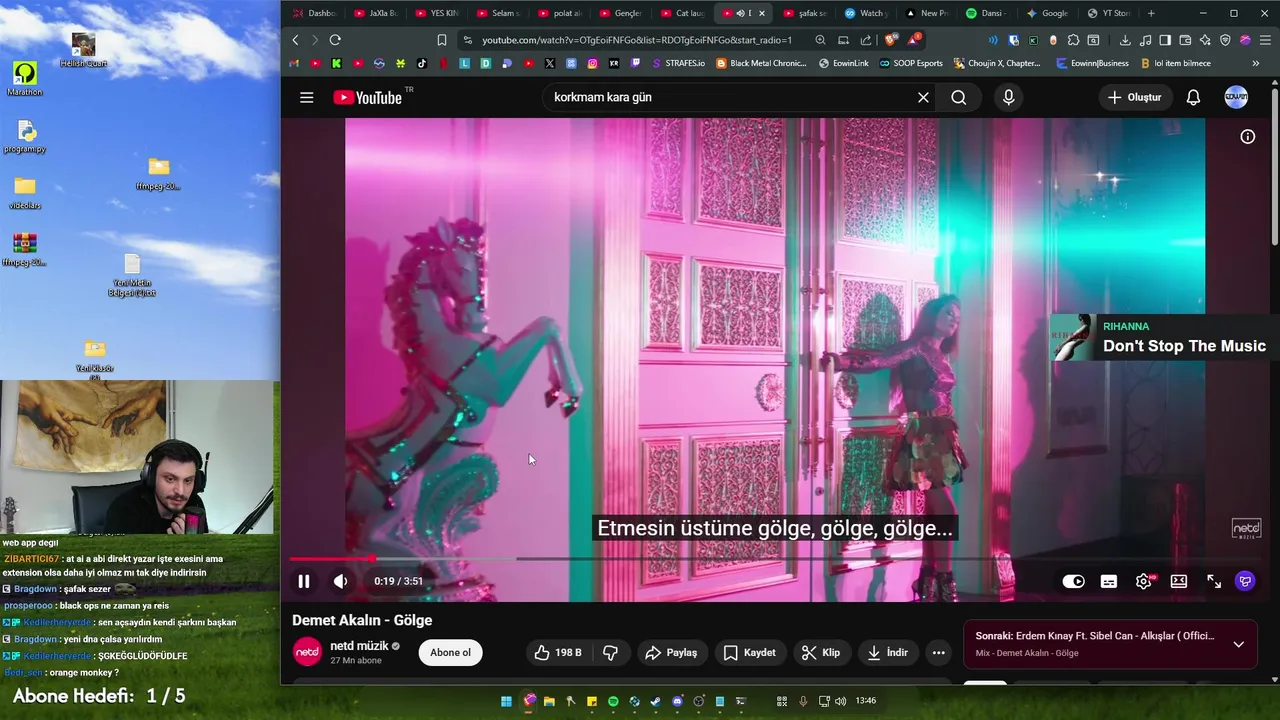
Task: Clear the search text with the X
Action: click(x=923, y=97)
